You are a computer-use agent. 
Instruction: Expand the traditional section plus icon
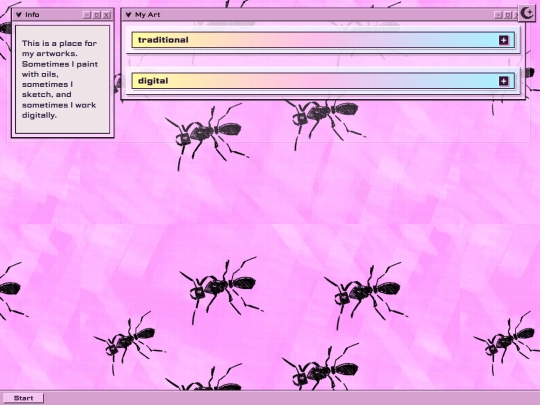(x=503, y=40)
